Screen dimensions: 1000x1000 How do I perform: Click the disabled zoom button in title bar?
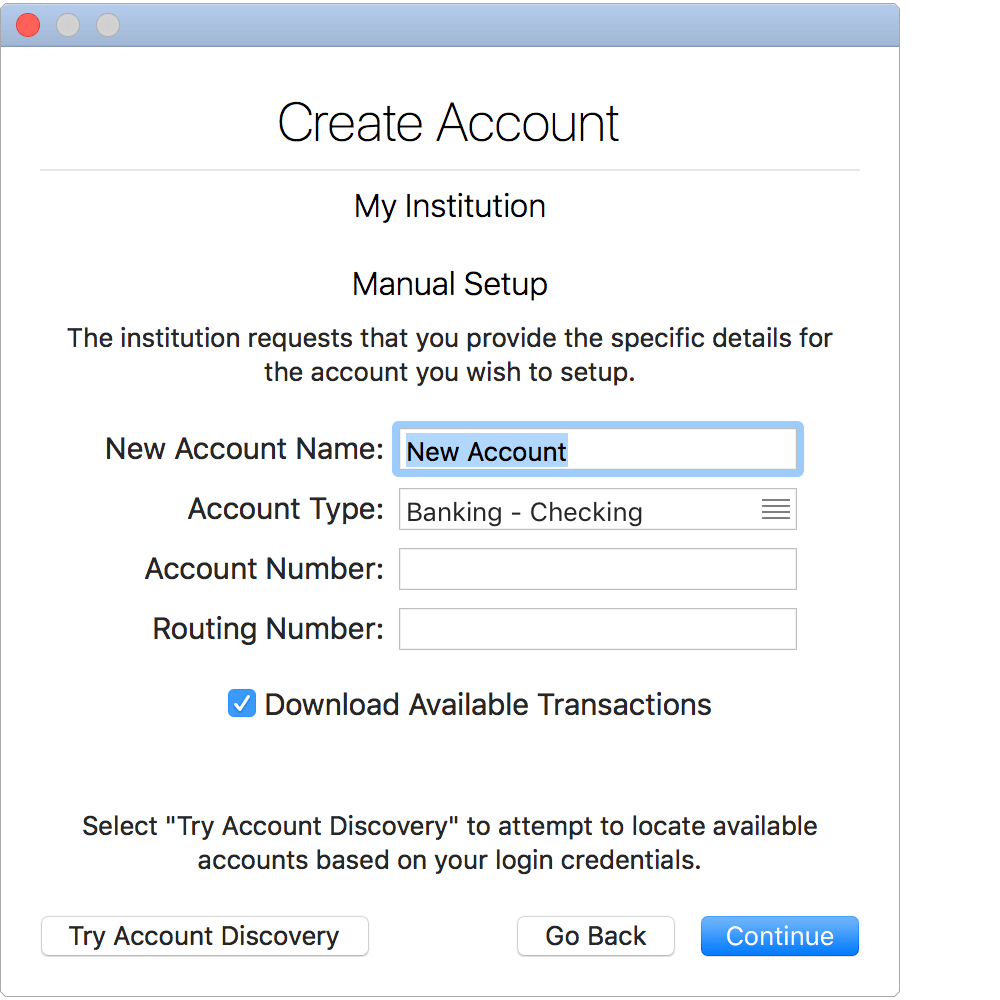point(107,25)
